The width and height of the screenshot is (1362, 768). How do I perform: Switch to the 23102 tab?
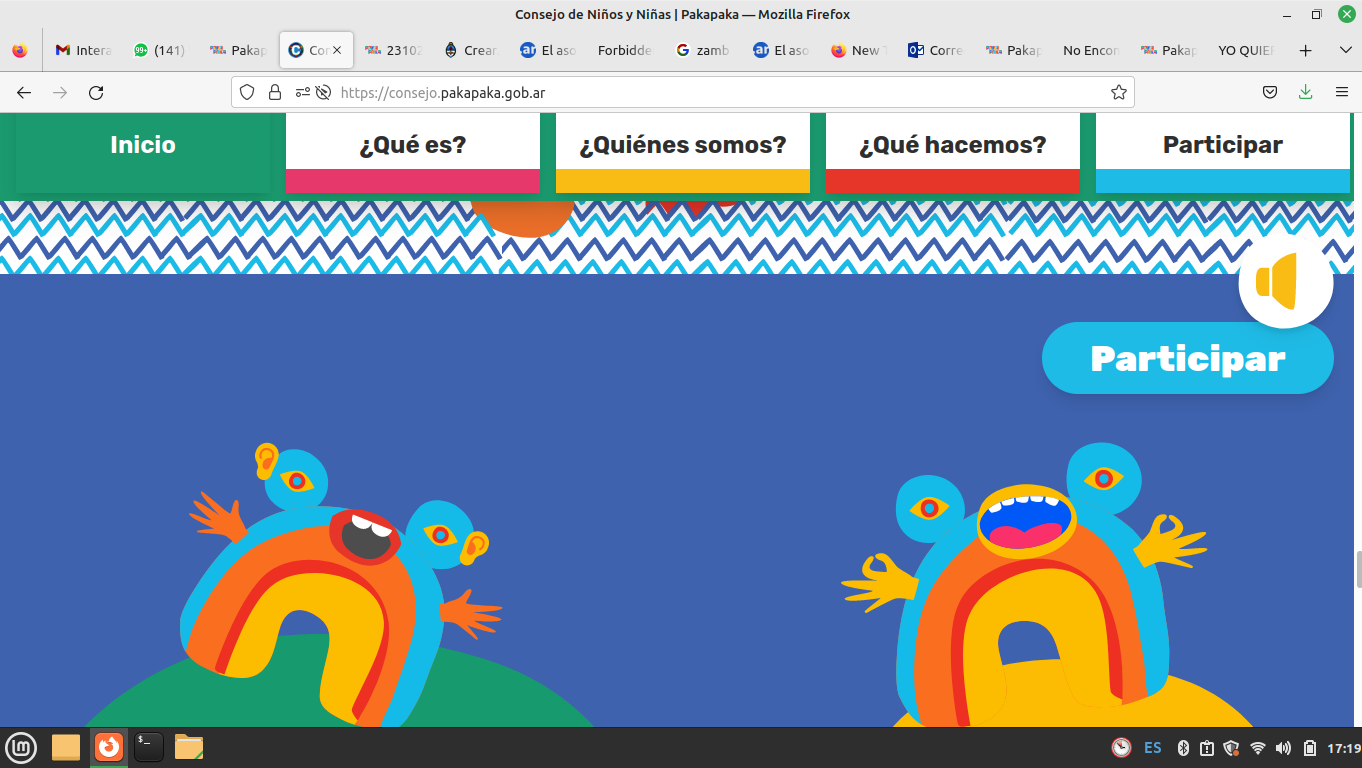point(393,50)
